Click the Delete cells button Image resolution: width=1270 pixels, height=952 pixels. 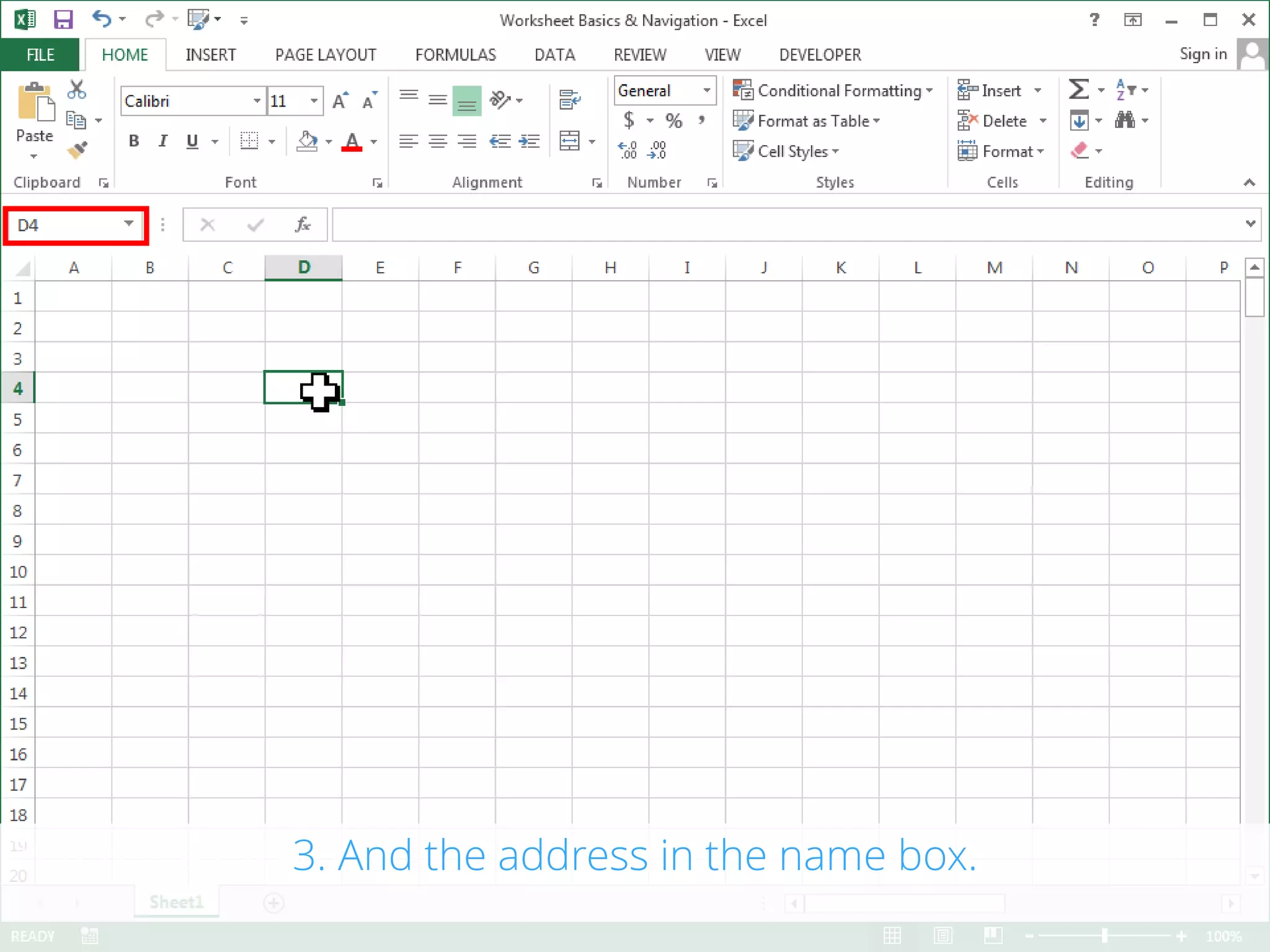click(x=1002, y=121)
